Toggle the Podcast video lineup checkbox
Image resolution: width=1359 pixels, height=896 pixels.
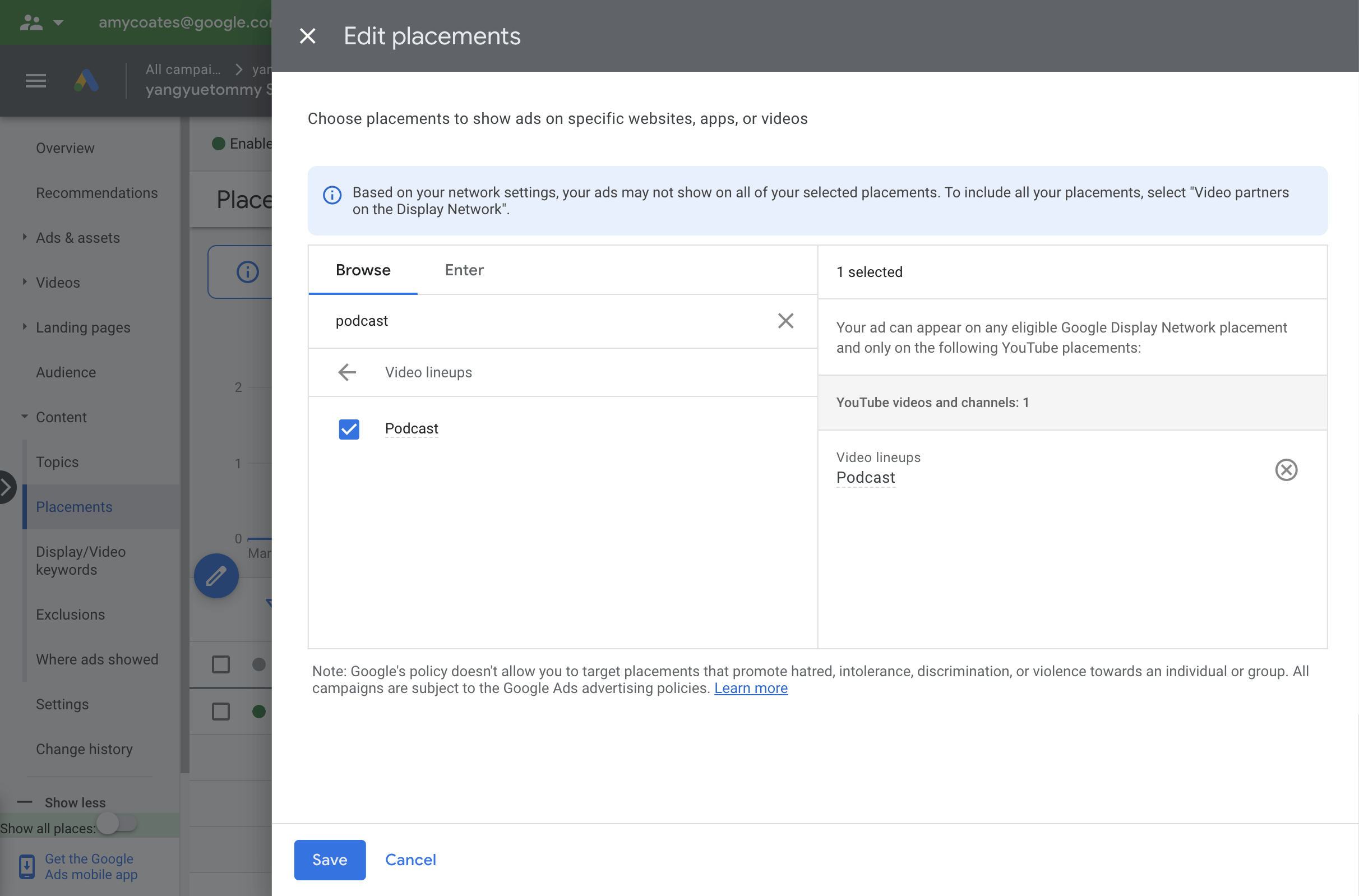(349, 428)
